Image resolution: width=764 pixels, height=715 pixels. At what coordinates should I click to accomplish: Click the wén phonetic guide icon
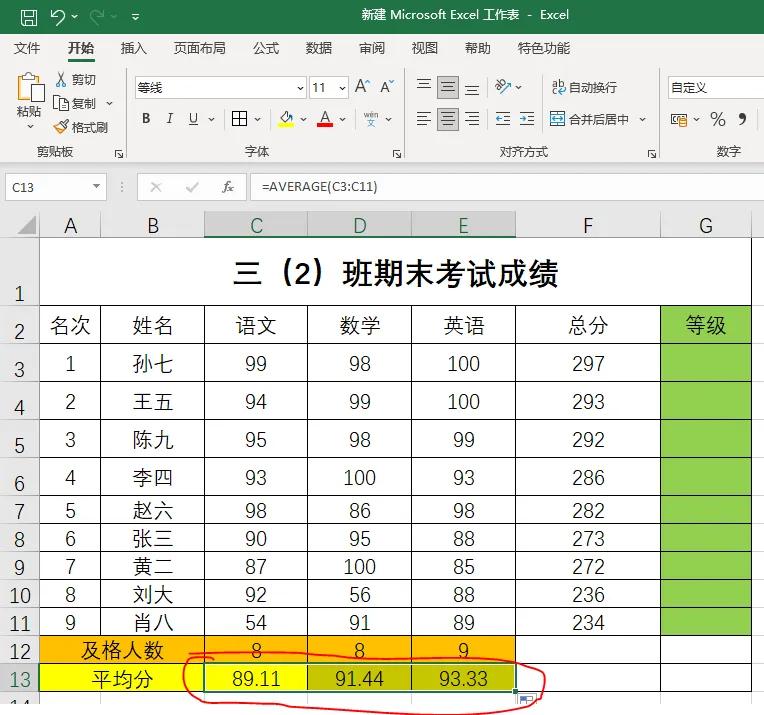[371, 118]
